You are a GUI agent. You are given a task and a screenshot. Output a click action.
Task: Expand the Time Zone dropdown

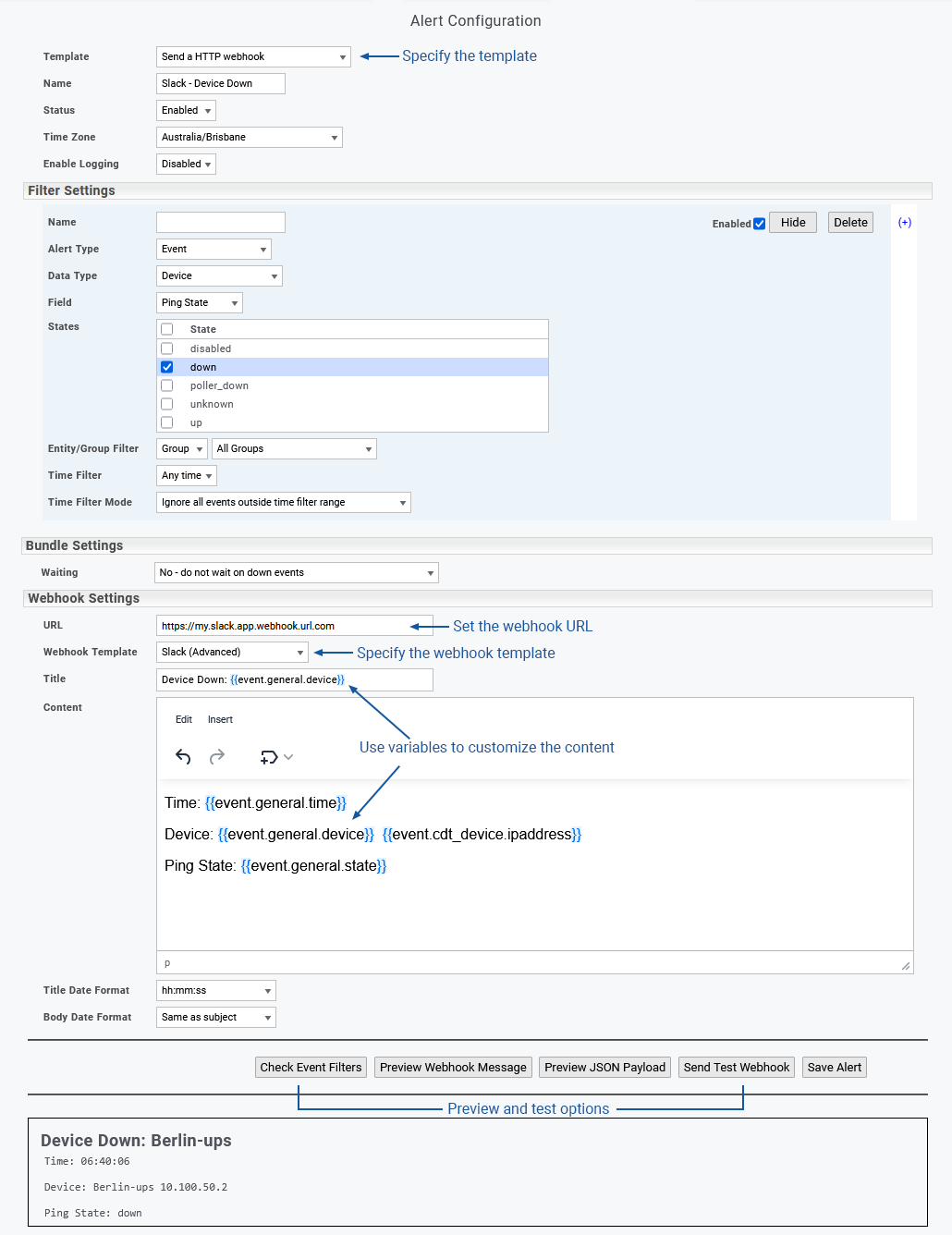coord(250,138)
